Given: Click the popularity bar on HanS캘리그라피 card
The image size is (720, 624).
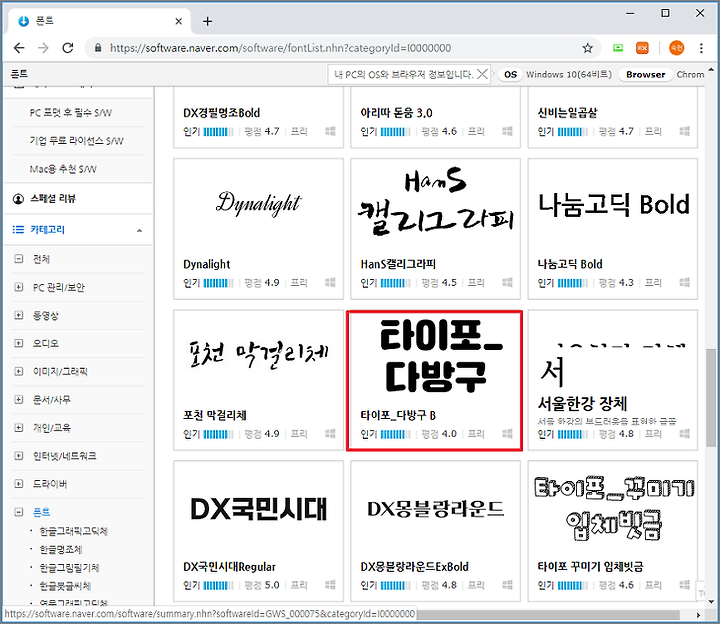Looking at the screenshot, I should [x=395, y=283].
